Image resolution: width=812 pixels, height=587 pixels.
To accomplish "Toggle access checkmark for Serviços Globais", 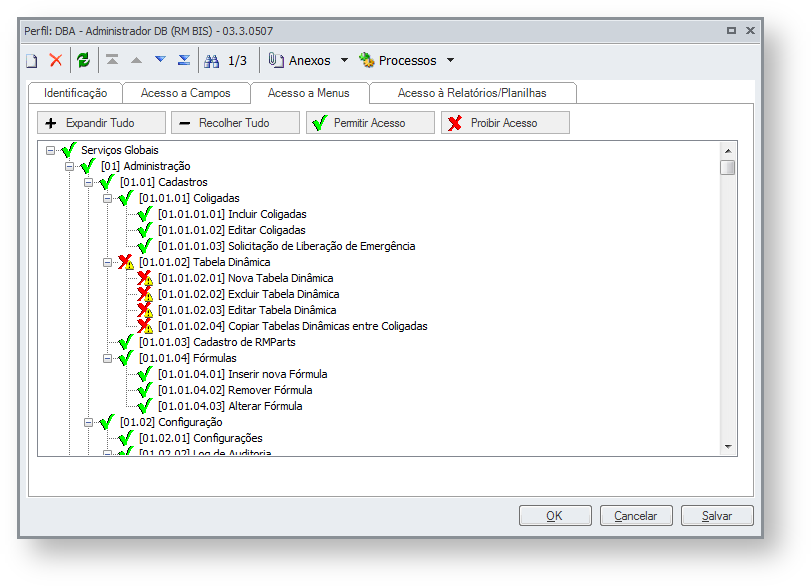I will coord(69,150).
